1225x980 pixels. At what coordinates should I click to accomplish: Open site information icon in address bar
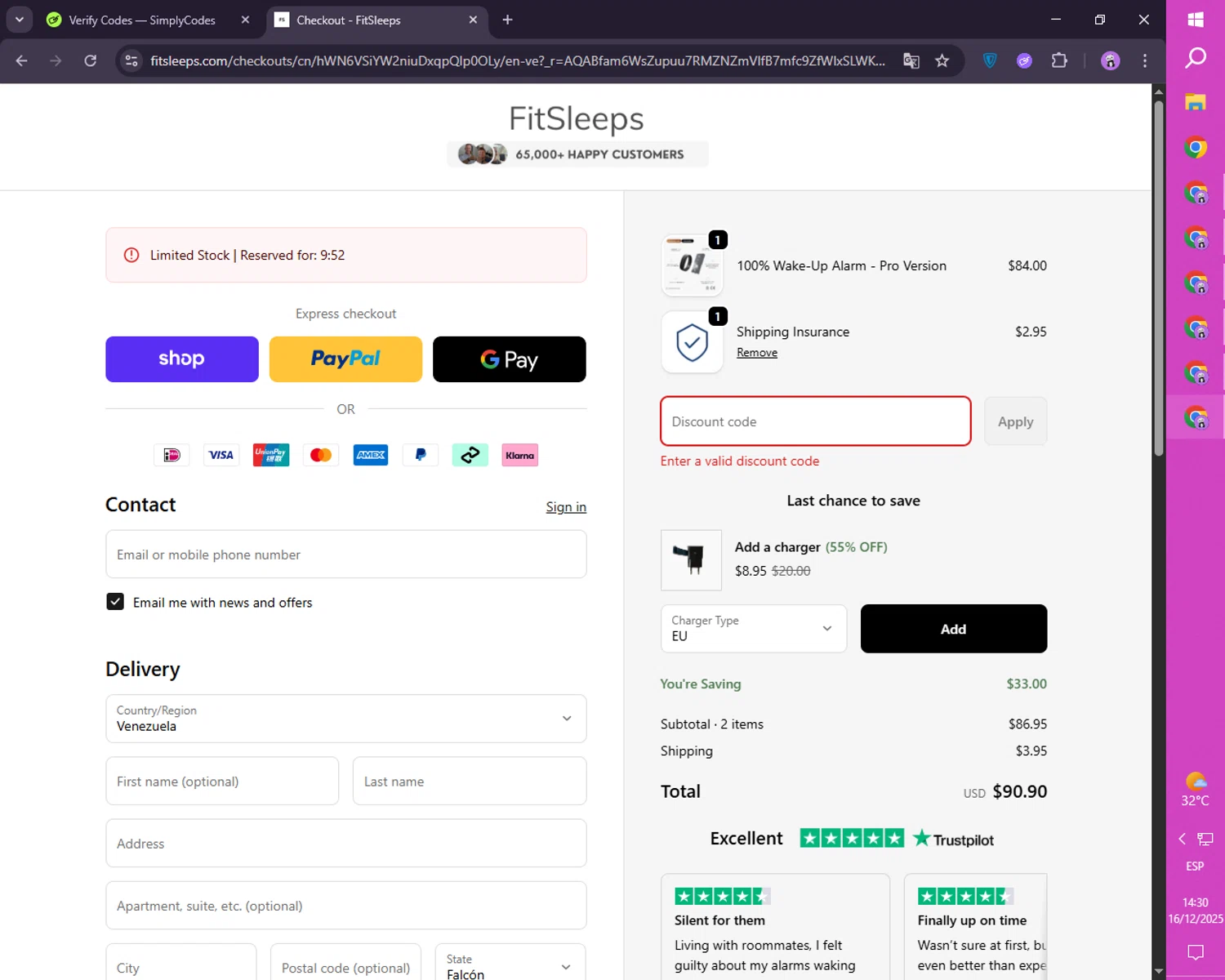[x=131, y=60]
